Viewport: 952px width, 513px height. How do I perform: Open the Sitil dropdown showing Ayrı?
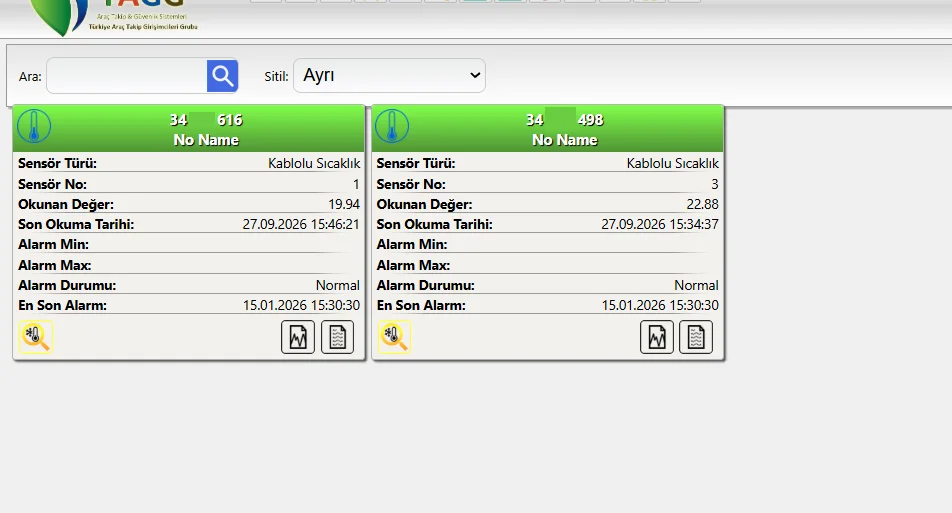(x=389, y=76)
